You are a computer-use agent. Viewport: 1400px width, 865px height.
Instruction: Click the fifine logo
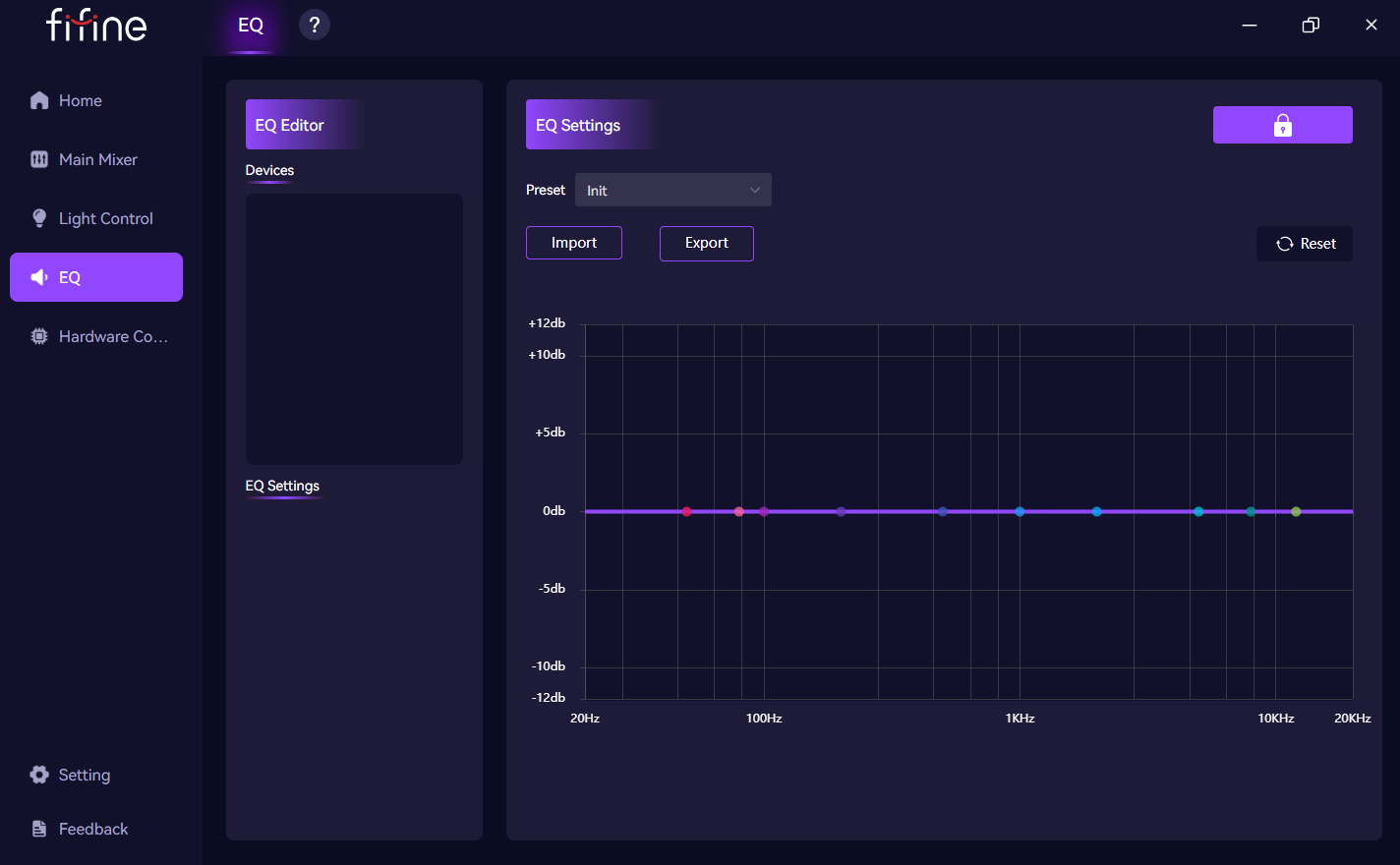pos(96,25)
